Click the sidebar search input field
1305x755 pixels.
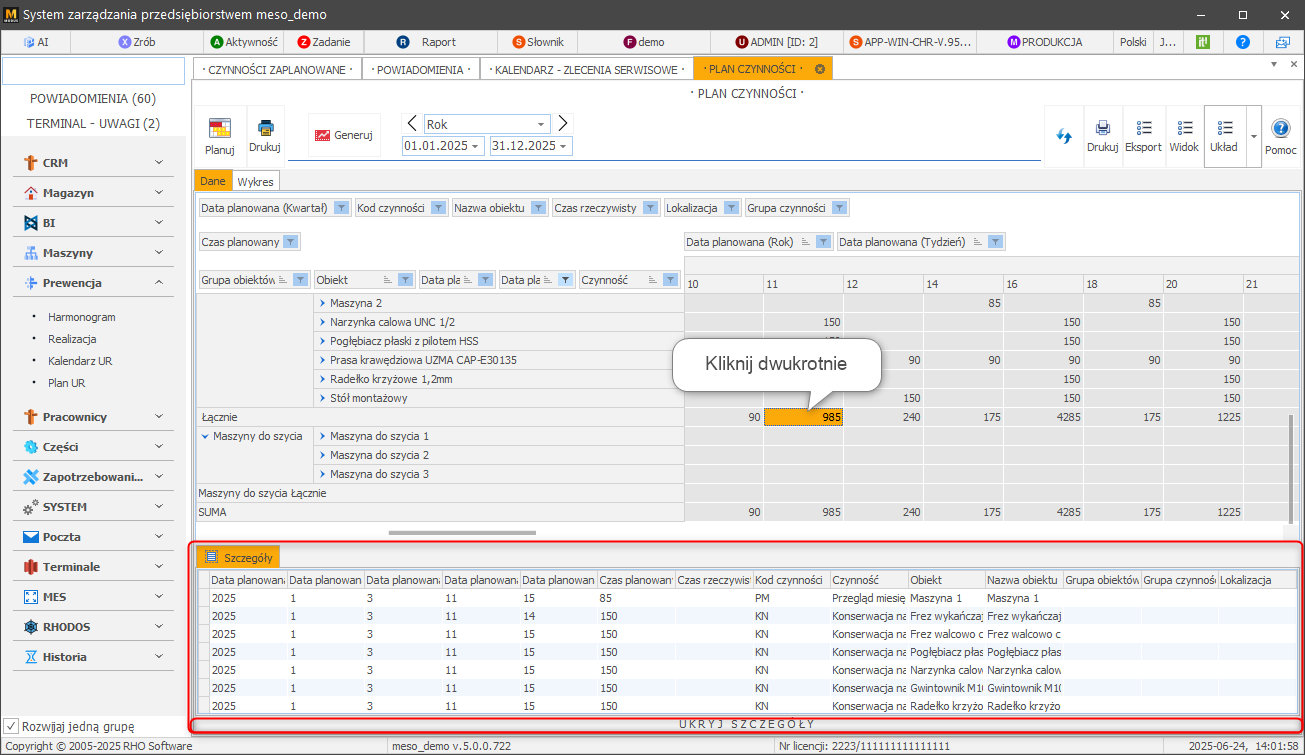(x=93, y=71)
